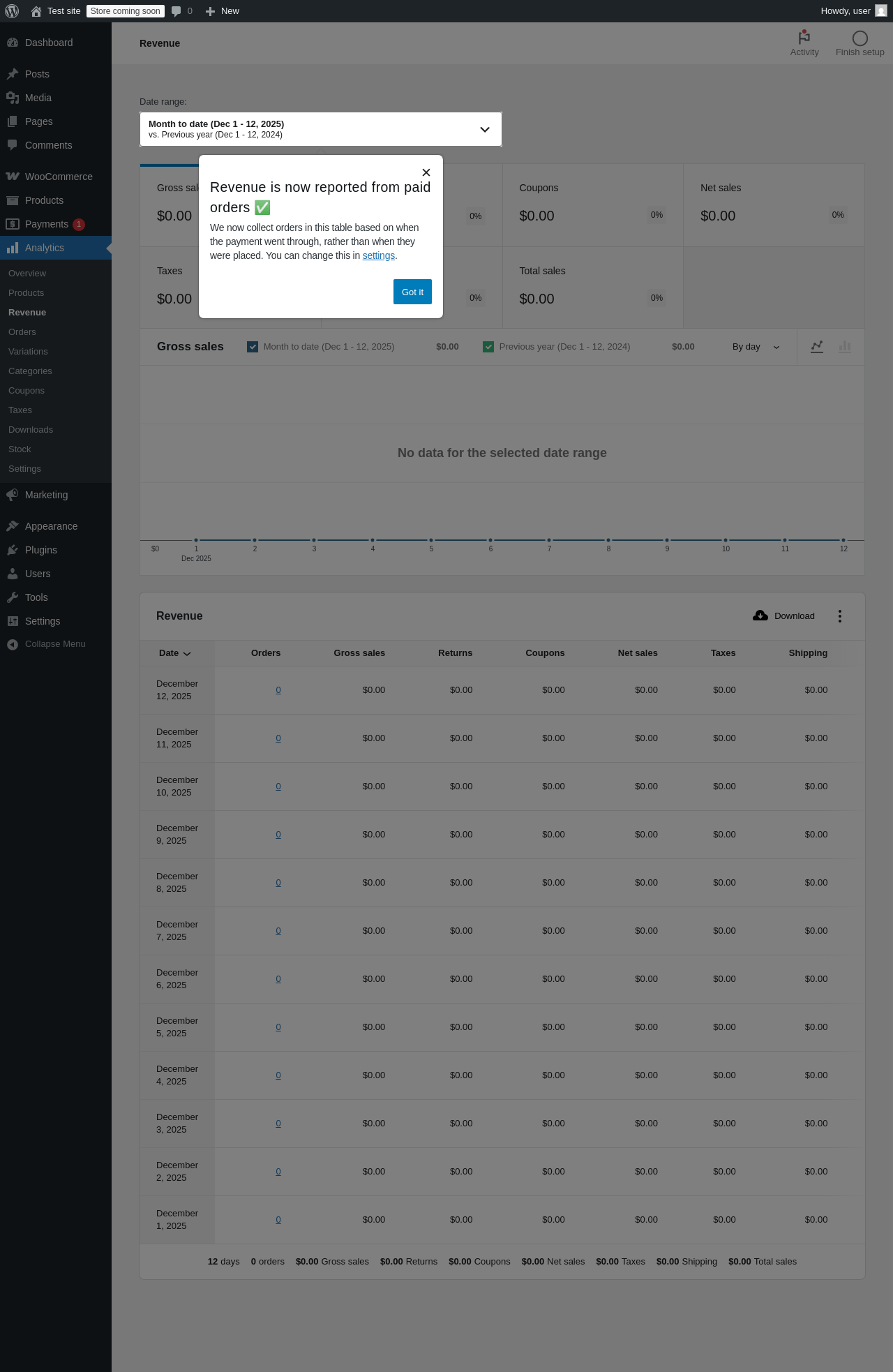
Task: Sort table by Net sales column header
Action: point(638,653)
